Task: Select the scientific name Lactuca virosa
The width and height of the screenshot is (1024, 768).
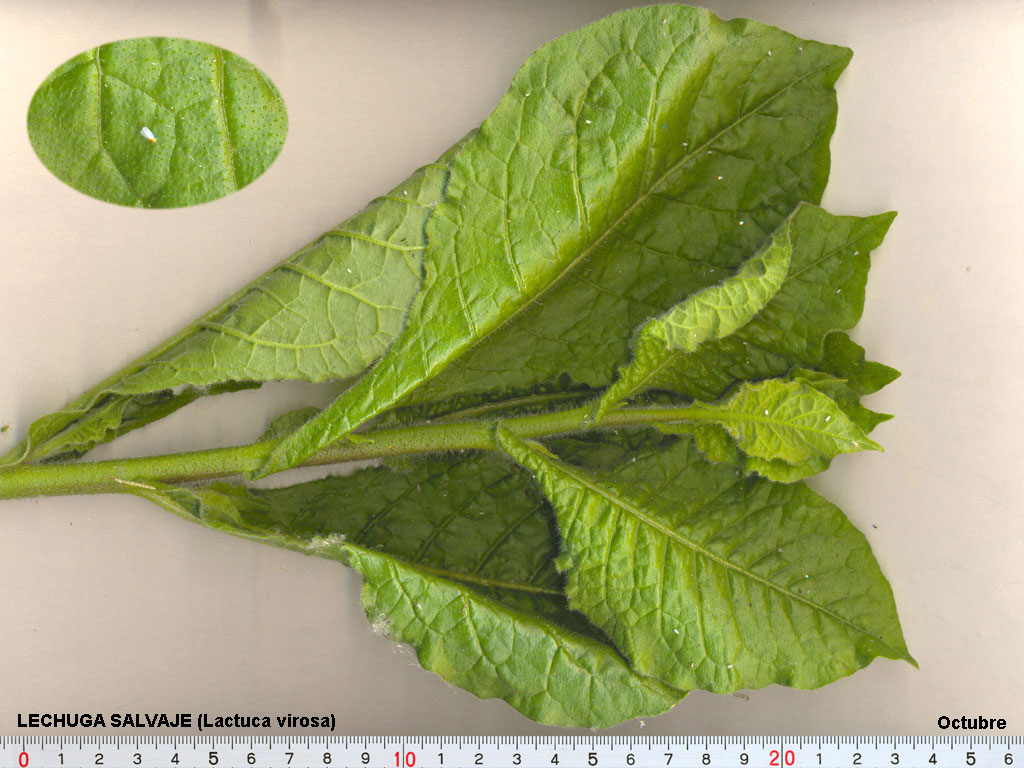Action: point(267,721)
